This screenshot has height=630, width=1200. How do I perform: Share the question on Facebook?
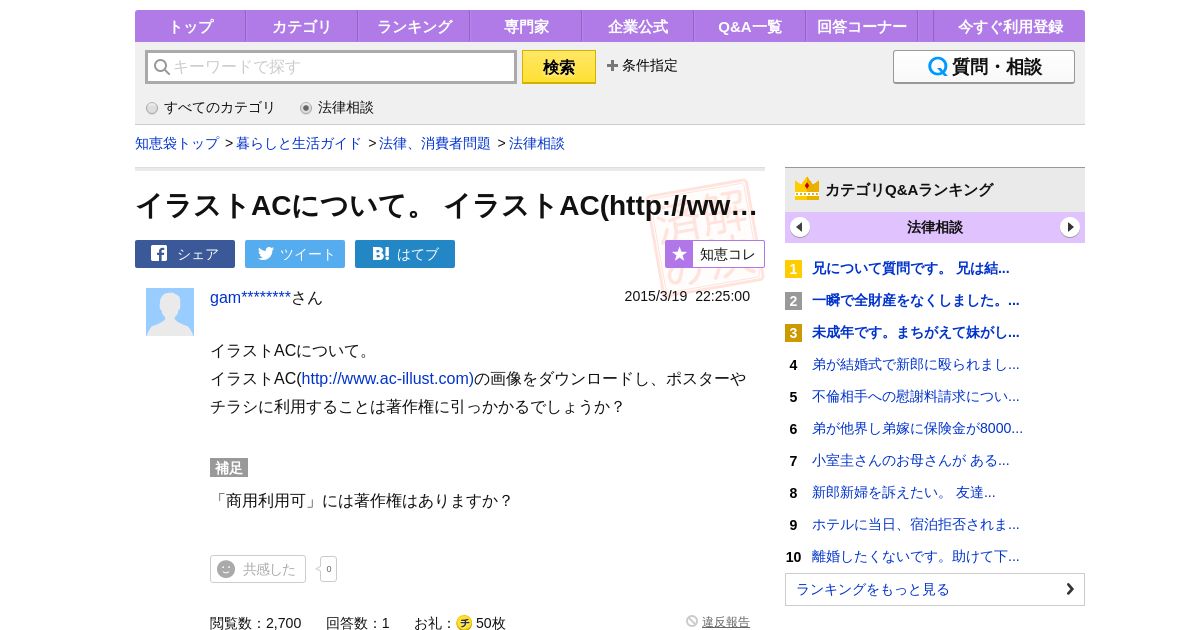(x=185, y=254)
